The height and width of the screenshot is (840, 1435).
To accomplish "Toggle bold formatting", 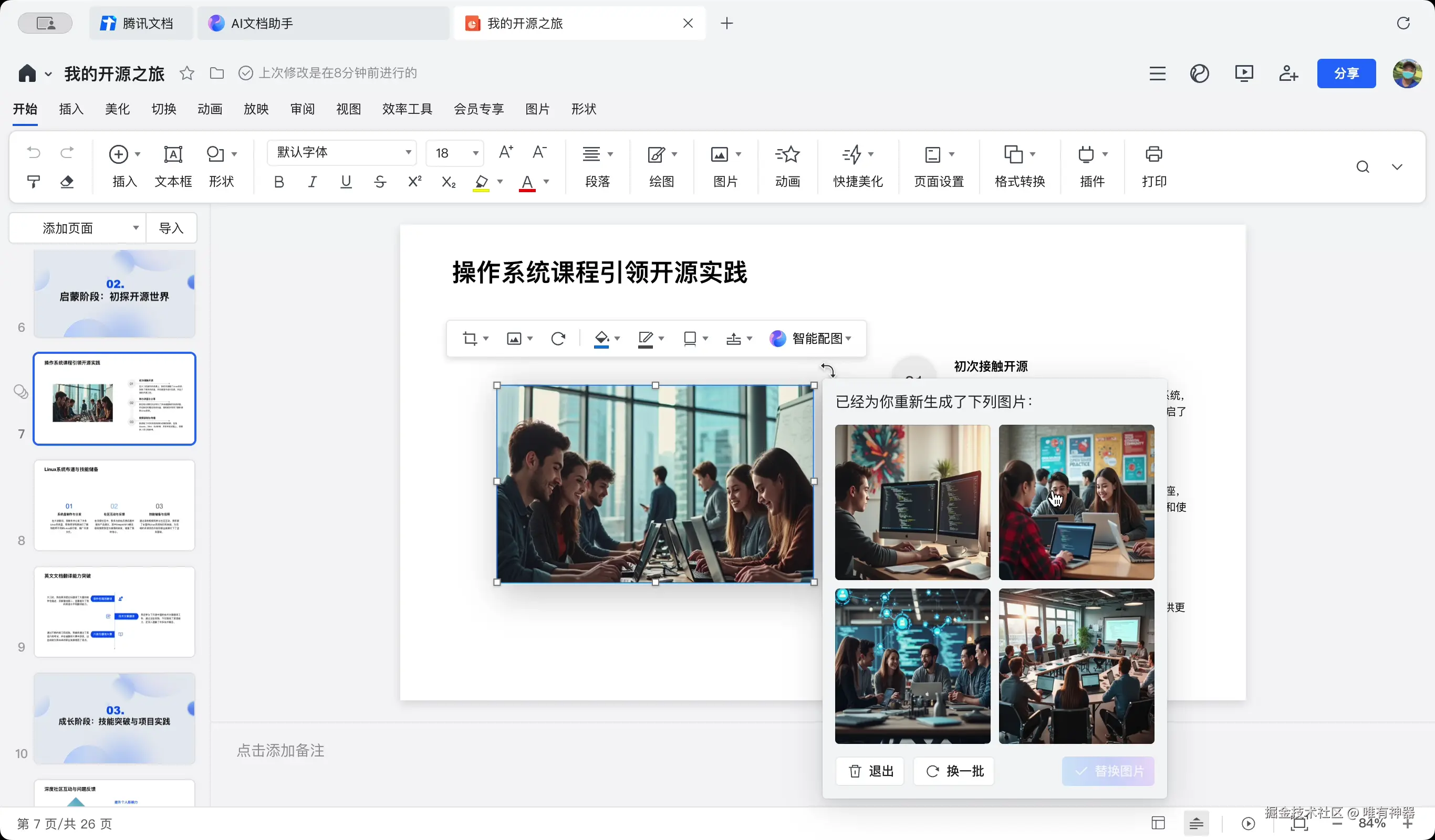I will coord(278,182).
